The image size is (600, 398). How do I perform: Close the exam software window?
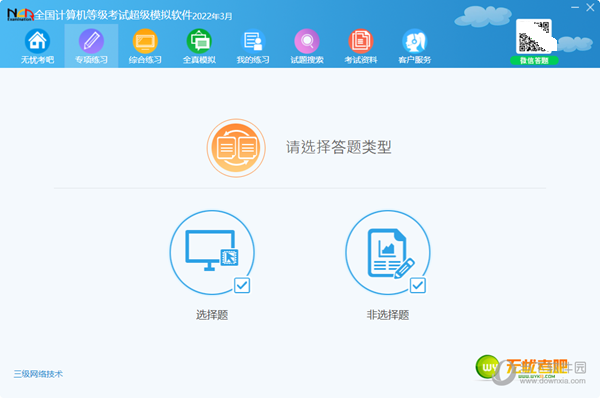590,7
